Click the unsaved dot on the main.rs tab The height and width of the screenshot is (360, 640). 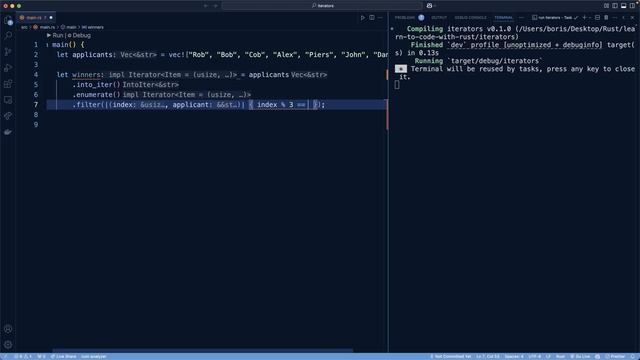[51, 18]
